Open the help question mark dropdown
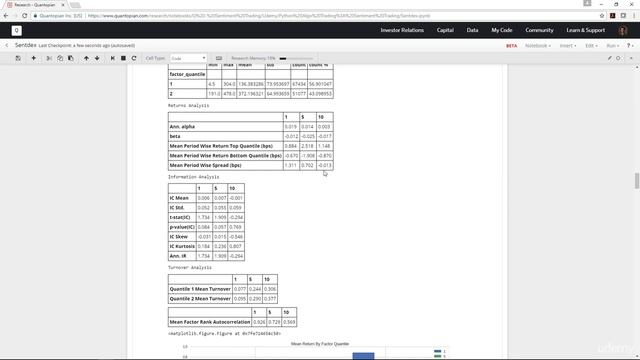Screen dimensions: 640x360 click(x=630, y=46)
